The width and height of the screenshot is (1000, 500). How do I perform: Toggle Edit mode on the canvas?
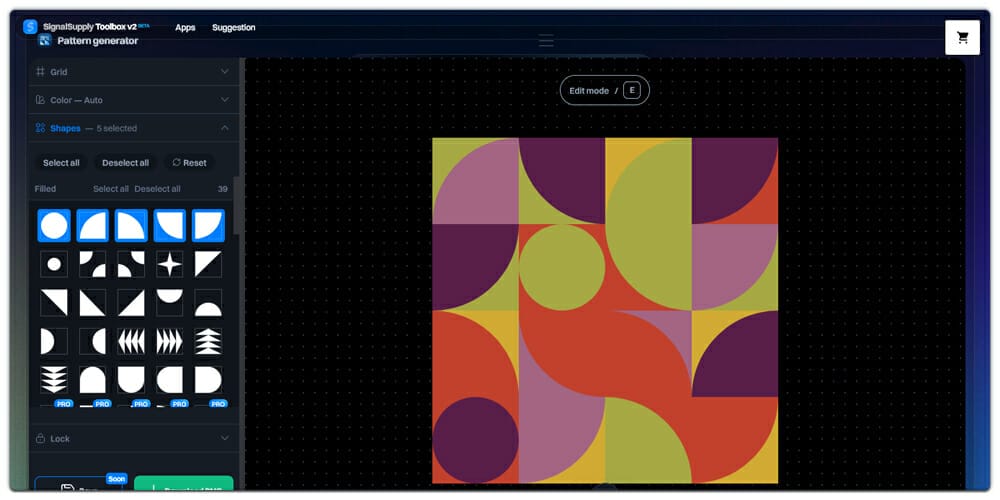pyautogui.click(x=605, y=91)
